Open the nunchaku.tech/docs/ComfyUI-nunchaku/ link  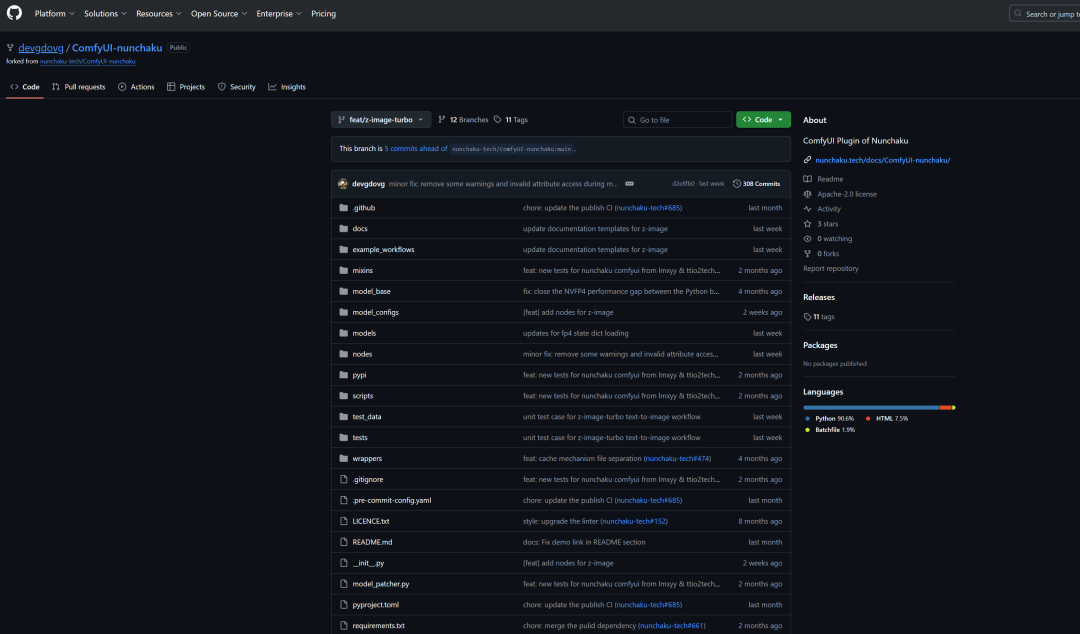(882, 160)
